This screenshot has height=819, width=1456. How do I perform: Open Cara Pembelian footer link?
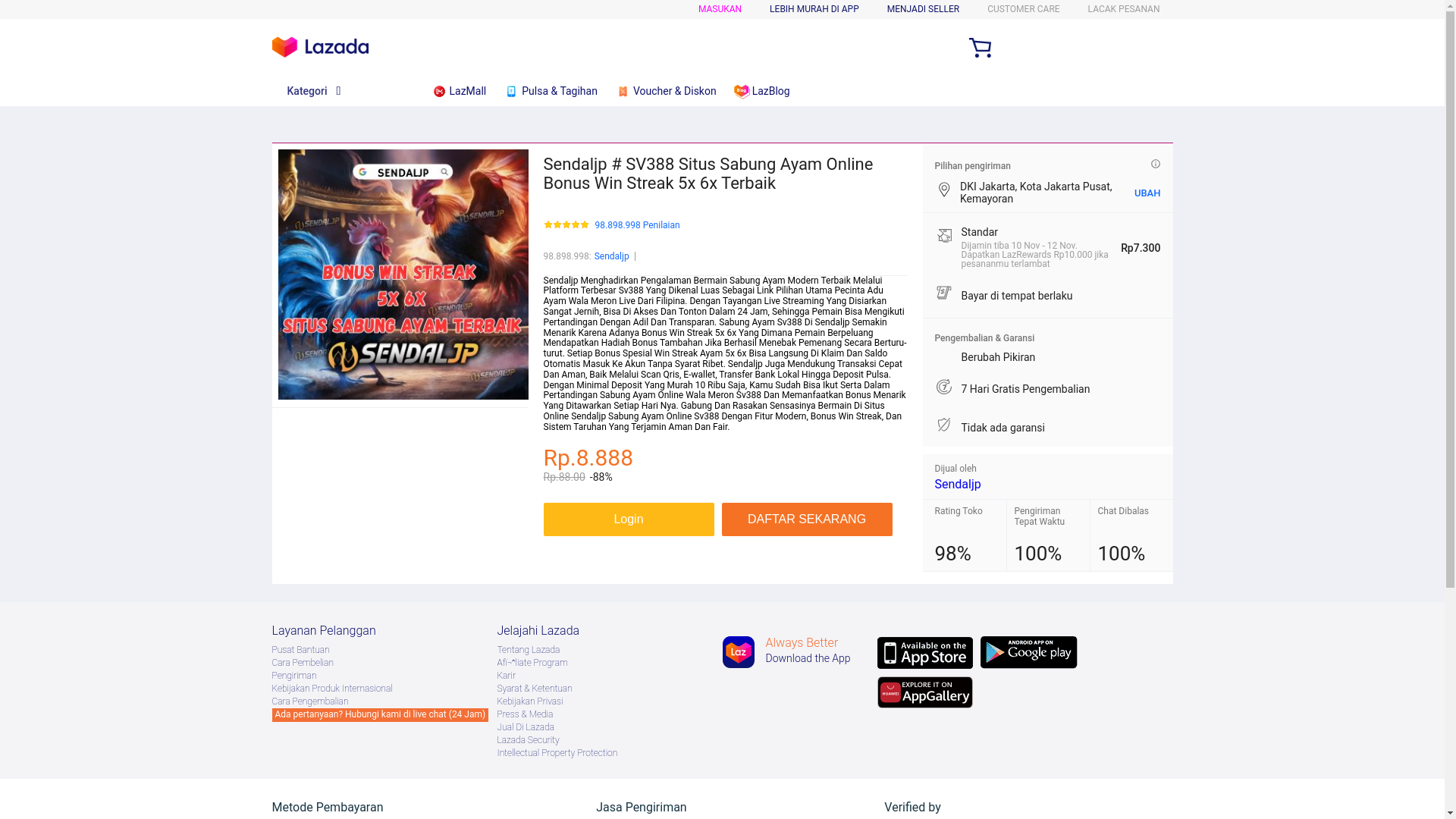[x=302, y=663]
